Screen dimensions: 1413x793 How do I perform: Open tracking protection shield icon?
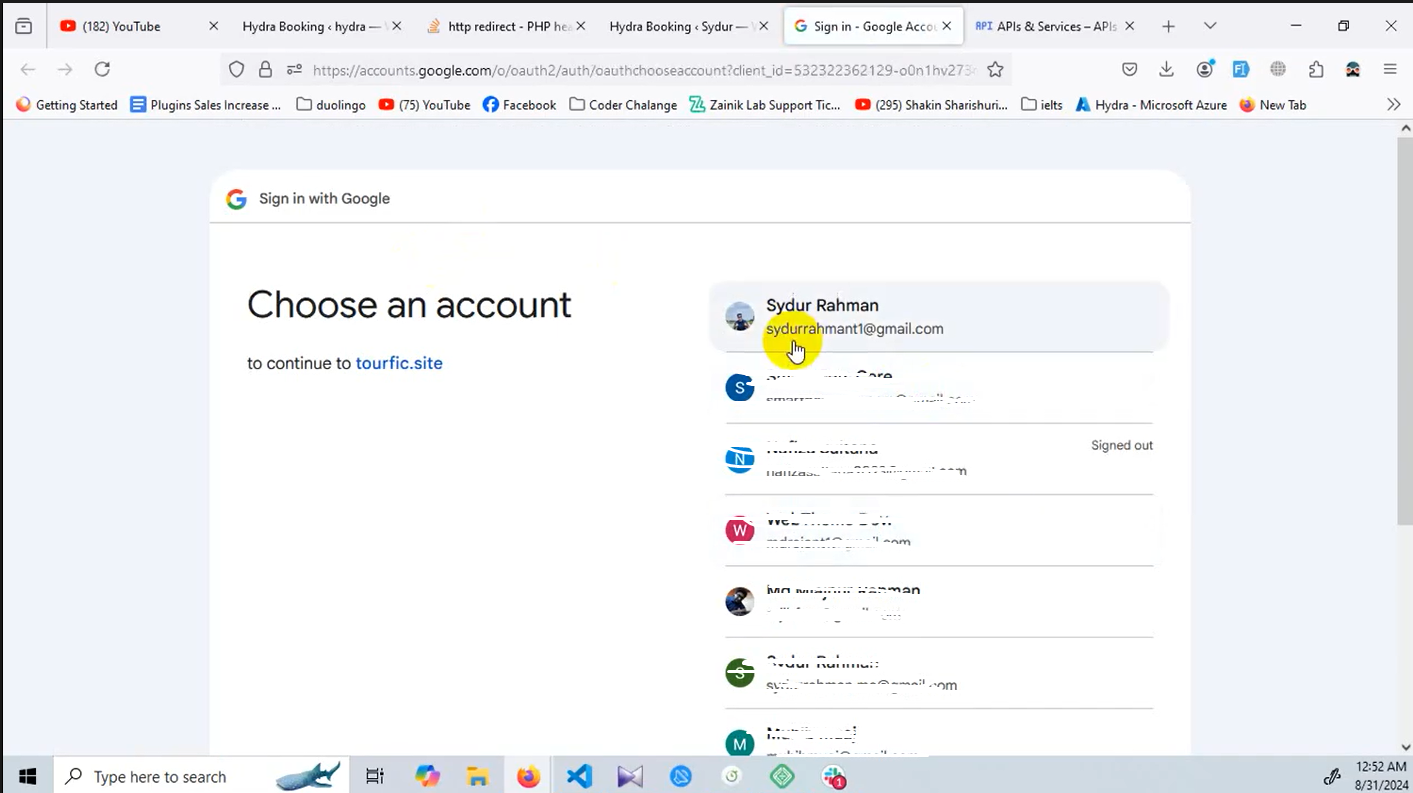point(237,69)
